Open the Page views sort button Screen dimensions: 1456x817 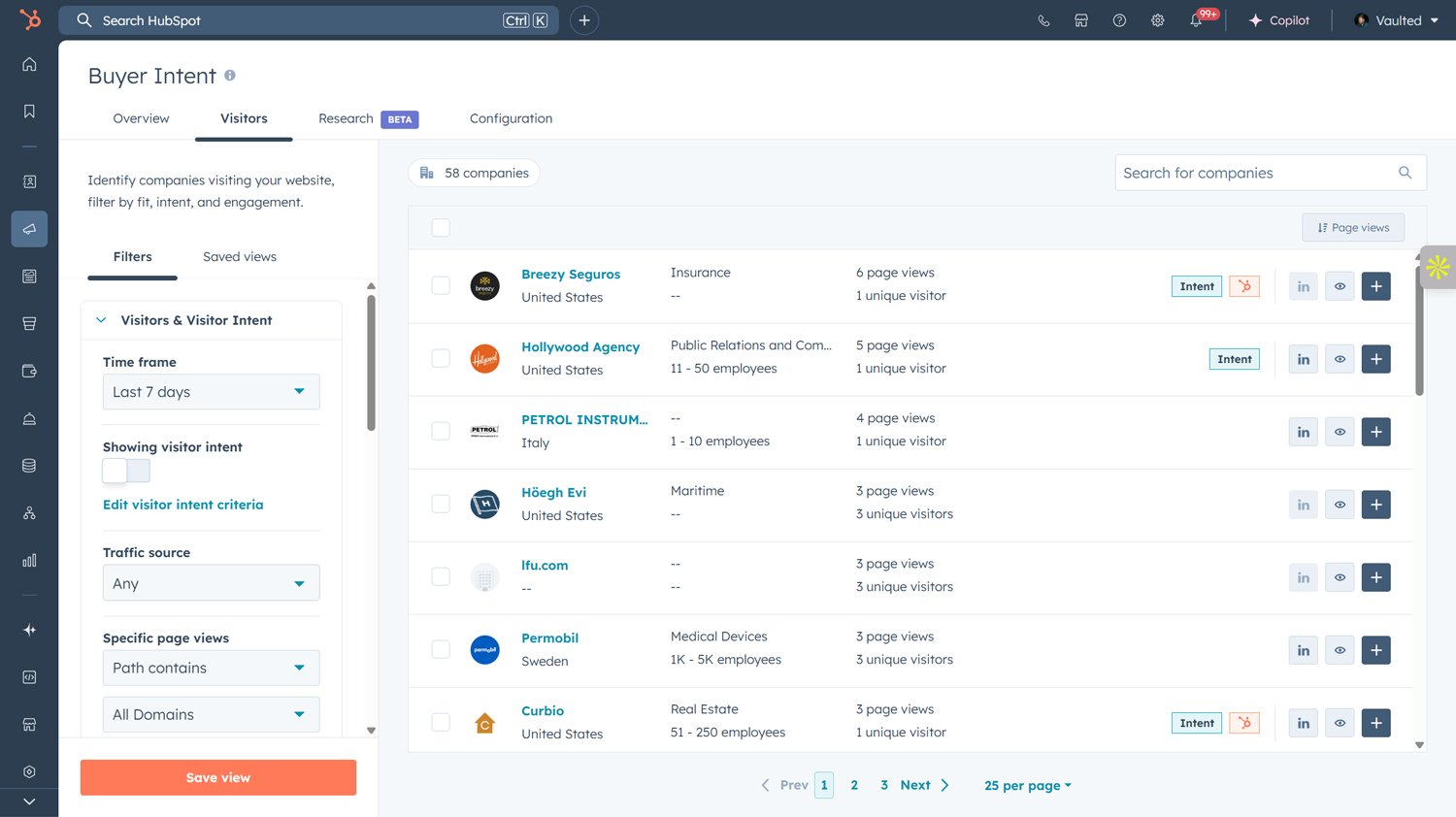[1353, 227]
